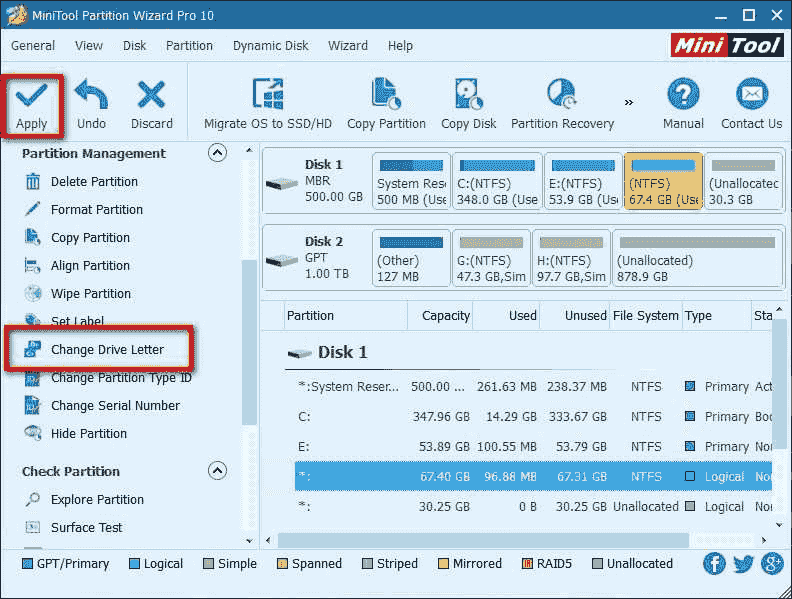Collapse the Partition Management section
The width and height of the screenshot is (792, 599).
click(216, 153)
